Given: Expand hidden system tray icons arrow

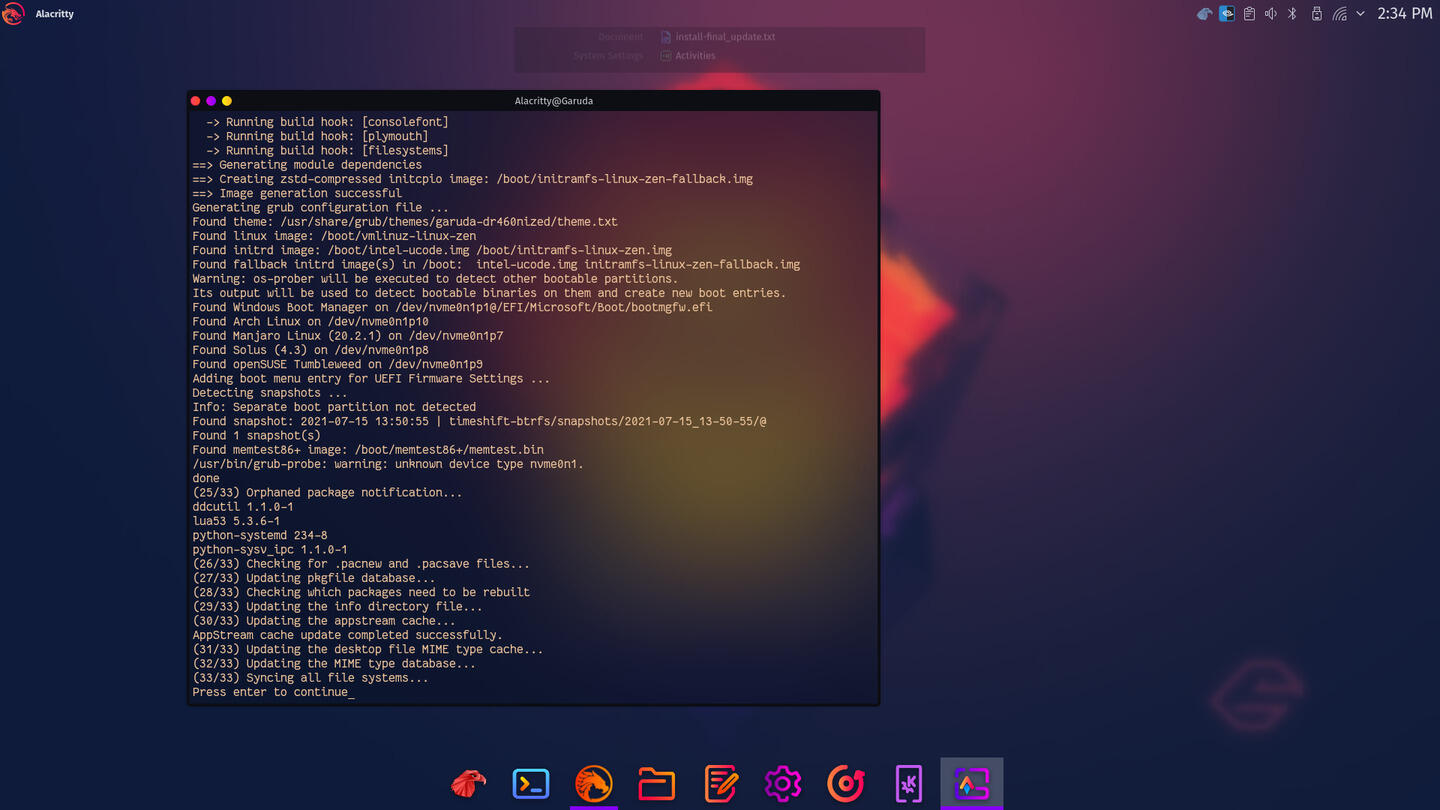Looking at the screenshot, I should coord(1361,14).
